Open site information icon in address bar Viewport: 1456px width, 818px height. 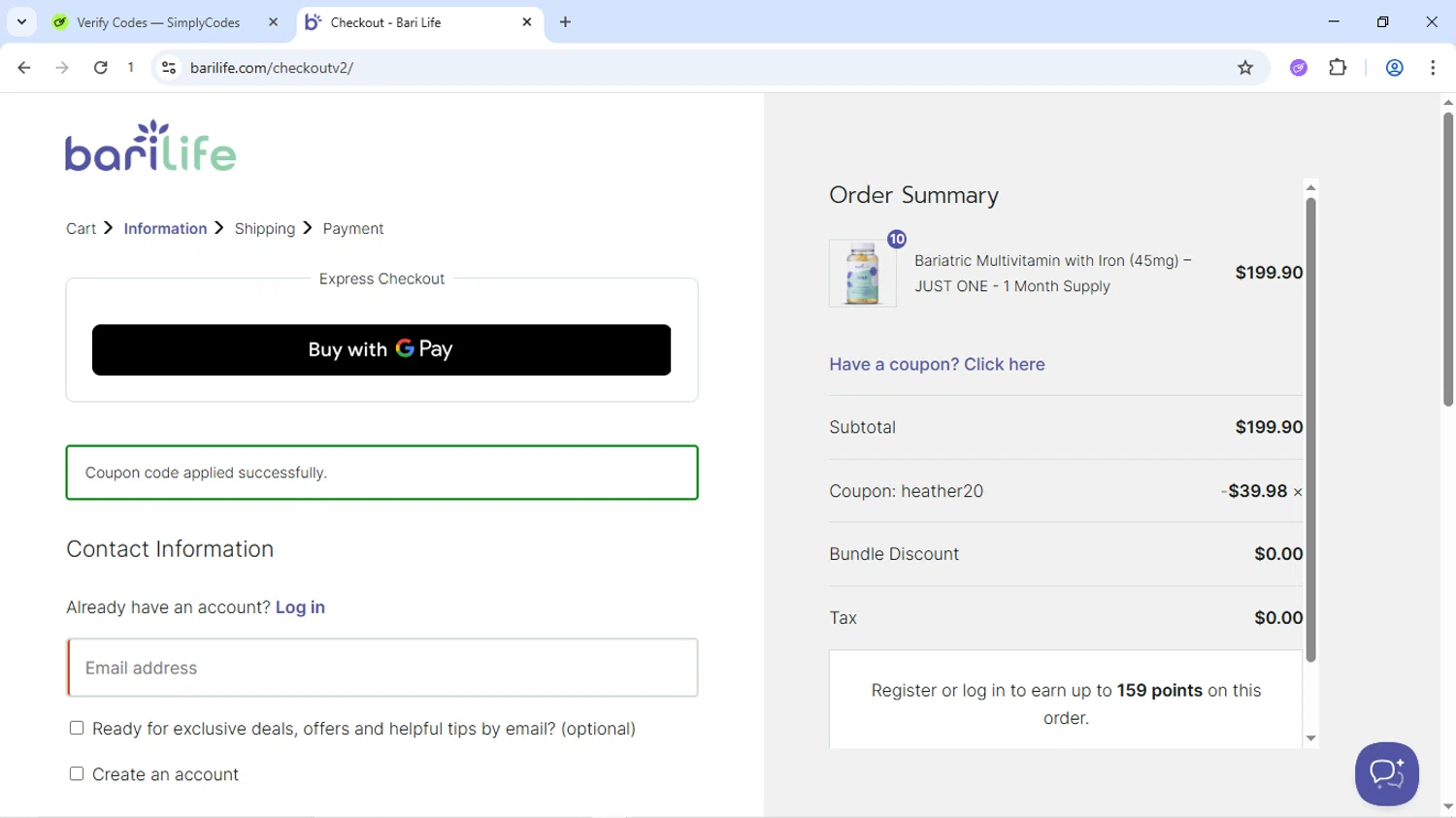169,68
